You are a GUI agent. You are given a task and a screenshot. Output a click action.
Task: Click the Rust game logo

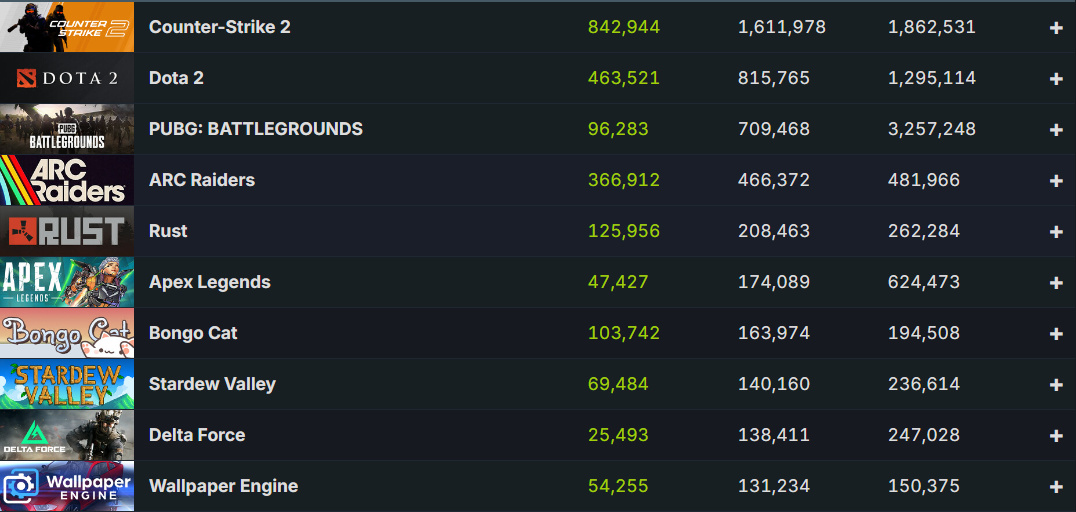(x=66, y=231)
